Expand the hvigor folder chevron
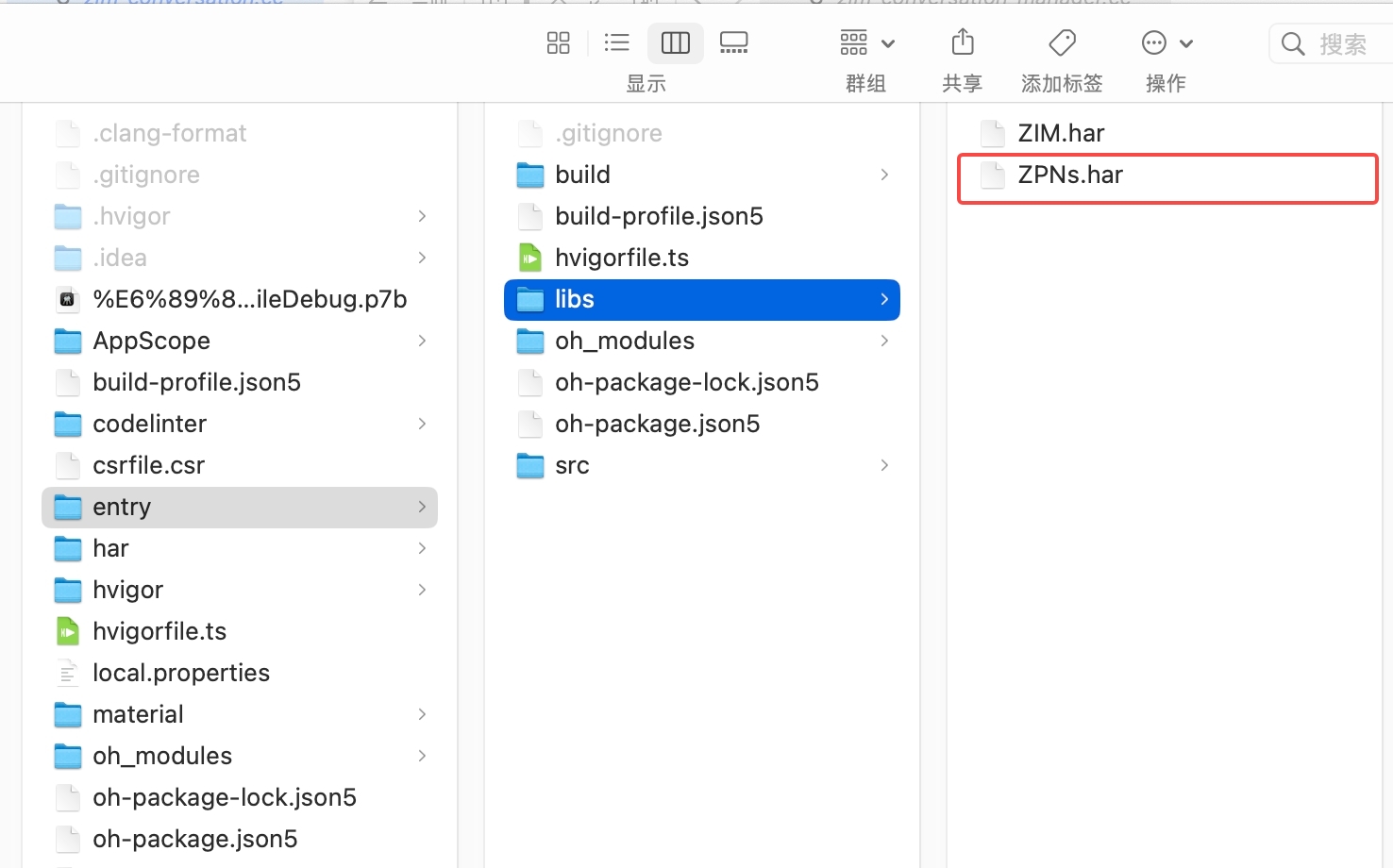This screenshot has width=1393, height=868. coord(422,590)
